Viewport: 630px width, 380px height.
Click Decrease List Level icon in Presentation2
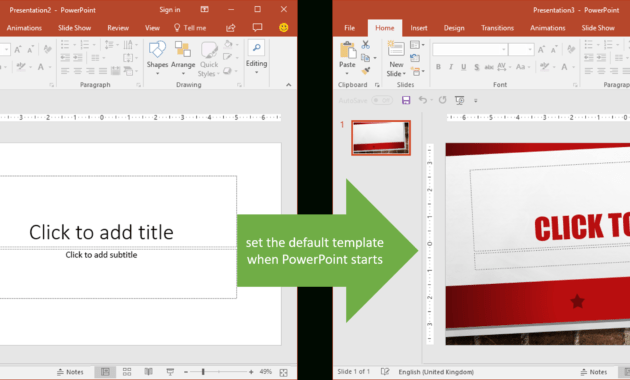point(65,57)
